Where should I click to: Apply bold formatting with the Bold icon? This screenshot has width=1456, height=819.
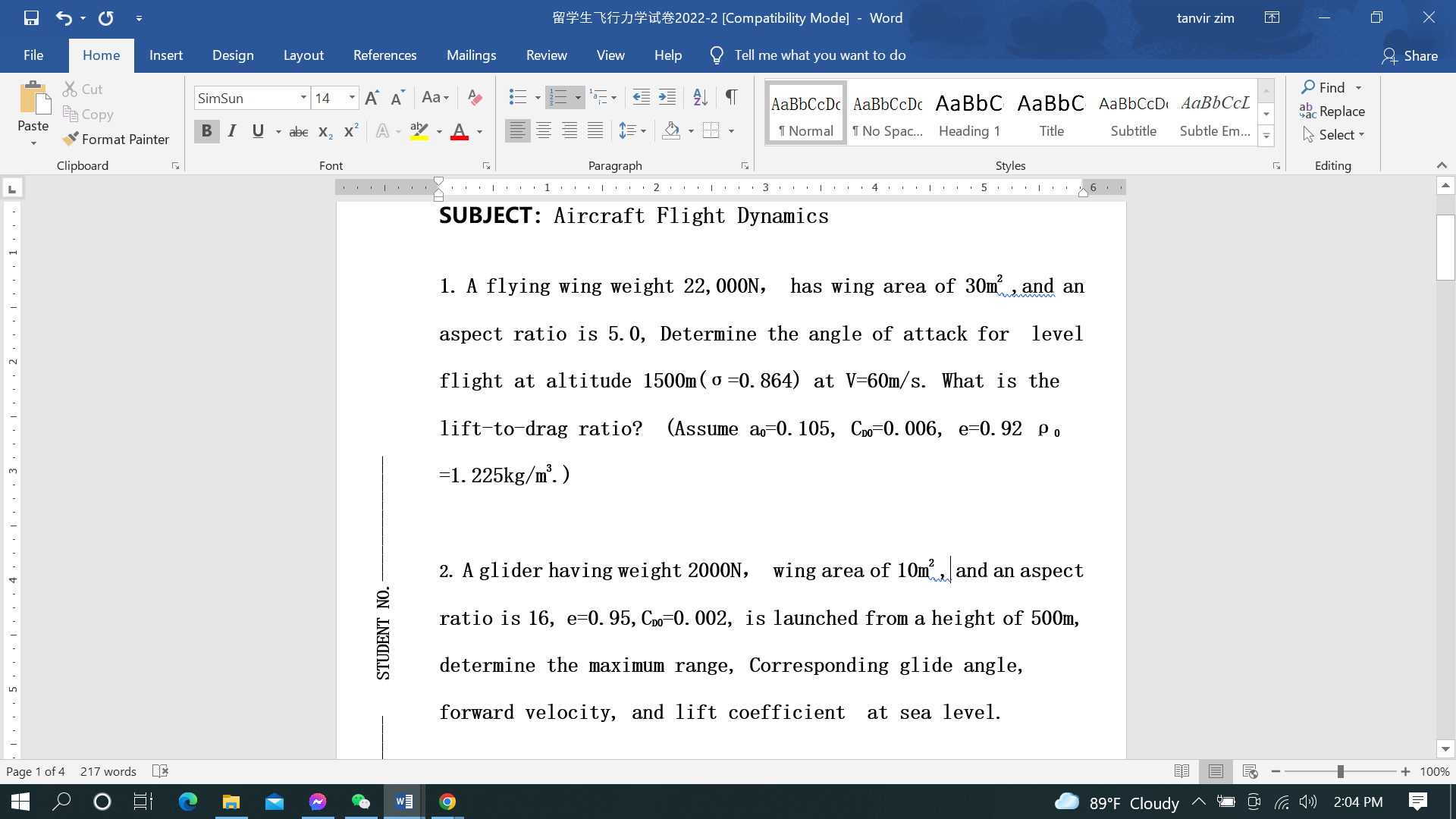click(x=206, y=130)
